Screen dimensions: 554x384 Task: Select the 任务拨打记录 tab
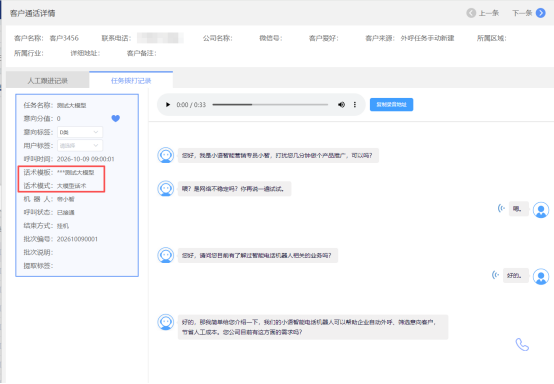(131, 81)
